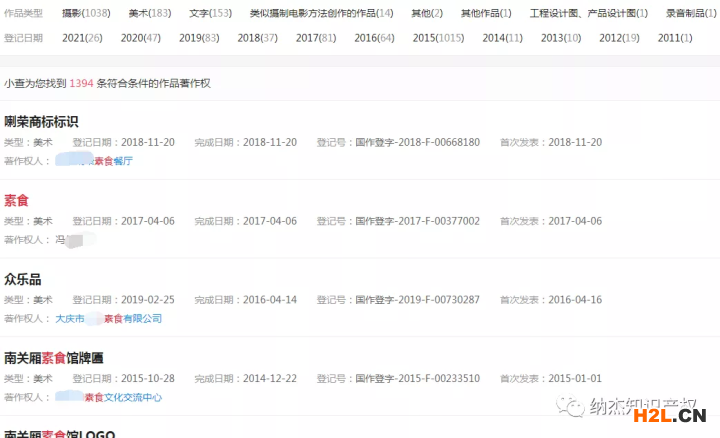Select 其他(2) work type filter
Viewport: 720px width, 438px height.
[427, 13]
